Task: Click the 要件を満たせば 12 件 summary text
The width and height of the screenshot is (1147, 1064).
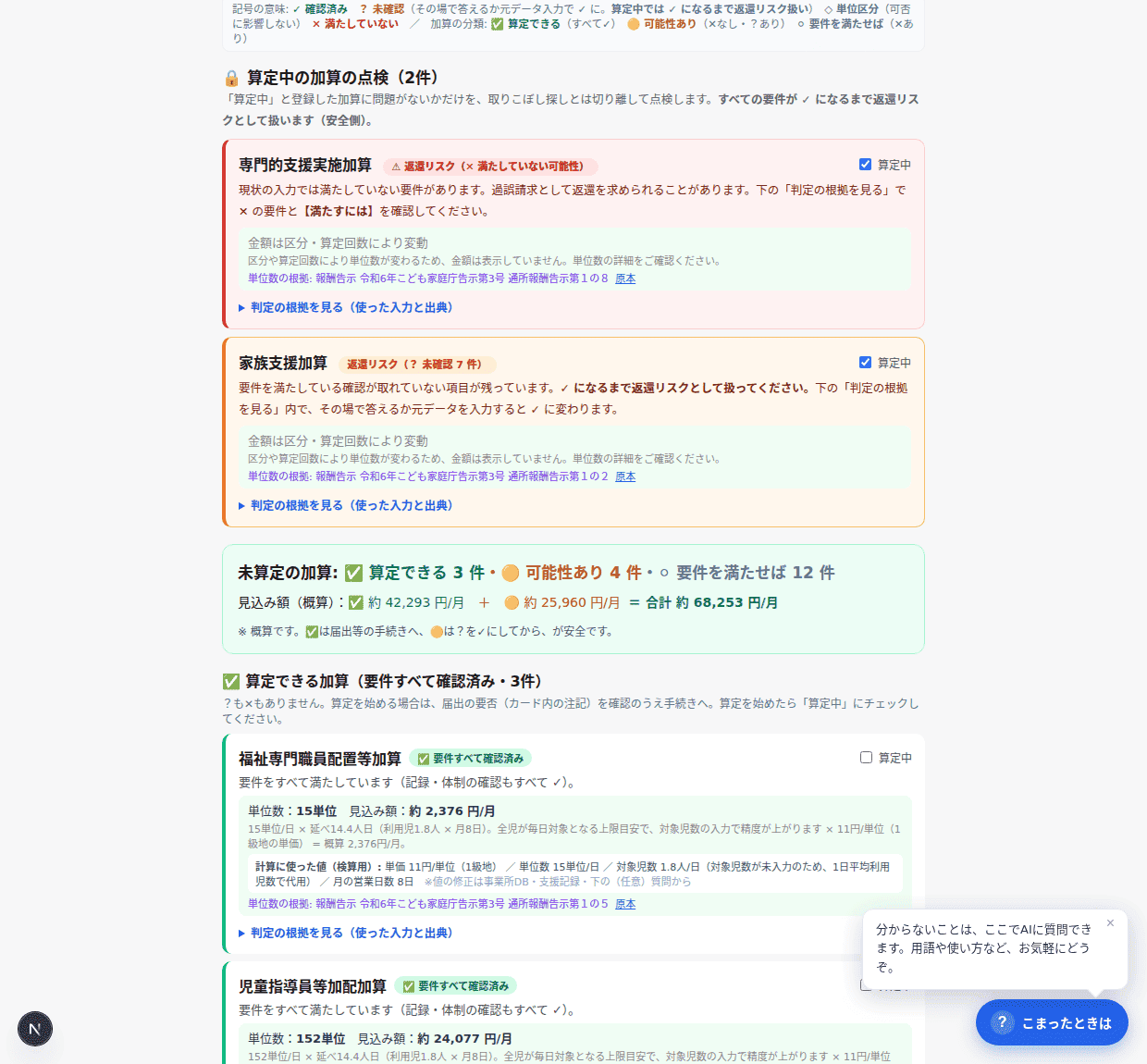Action: point(747,573)
